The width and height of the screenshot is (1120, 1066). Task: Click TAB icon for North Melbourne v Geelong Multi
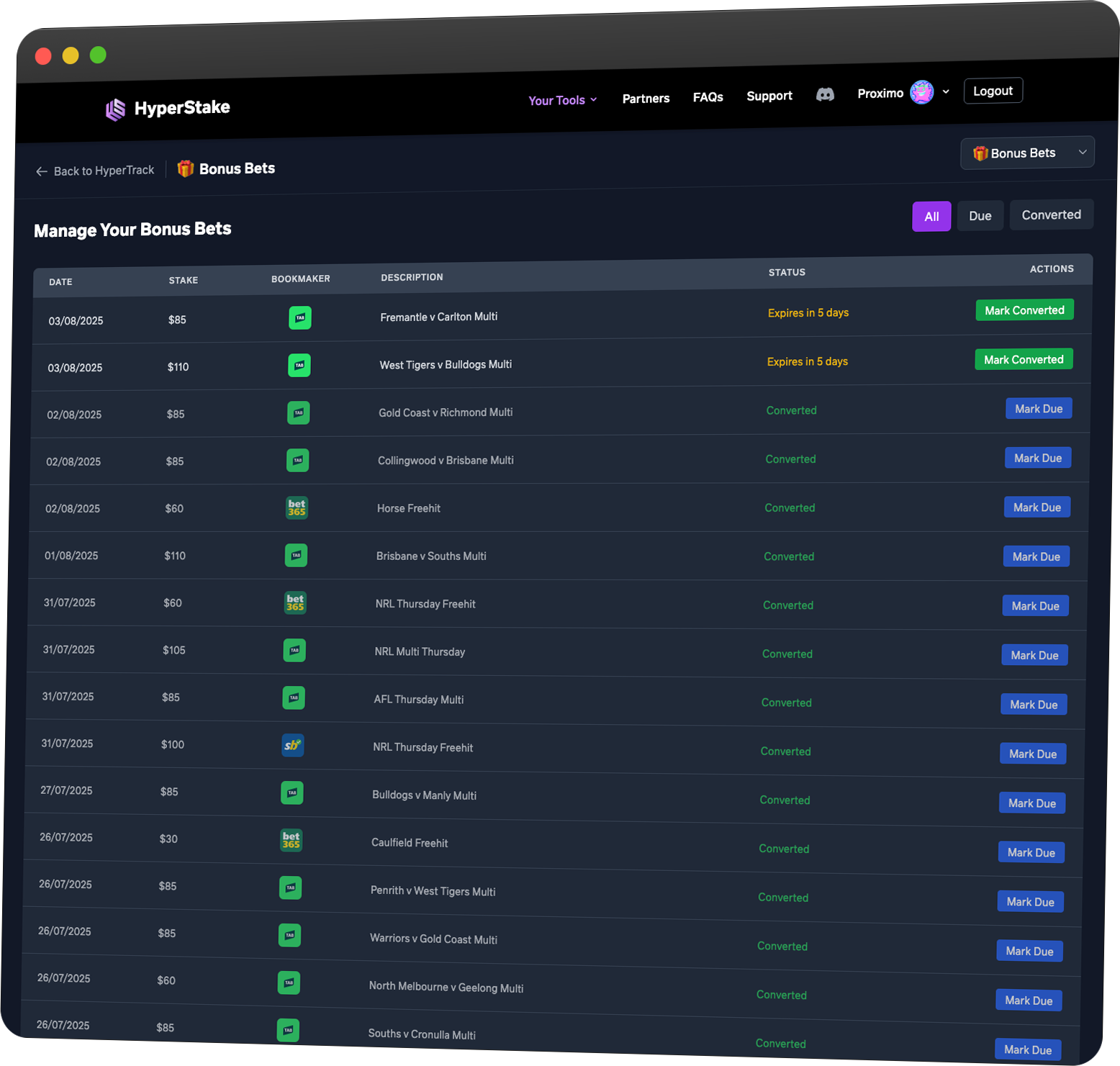pos(289,983)
